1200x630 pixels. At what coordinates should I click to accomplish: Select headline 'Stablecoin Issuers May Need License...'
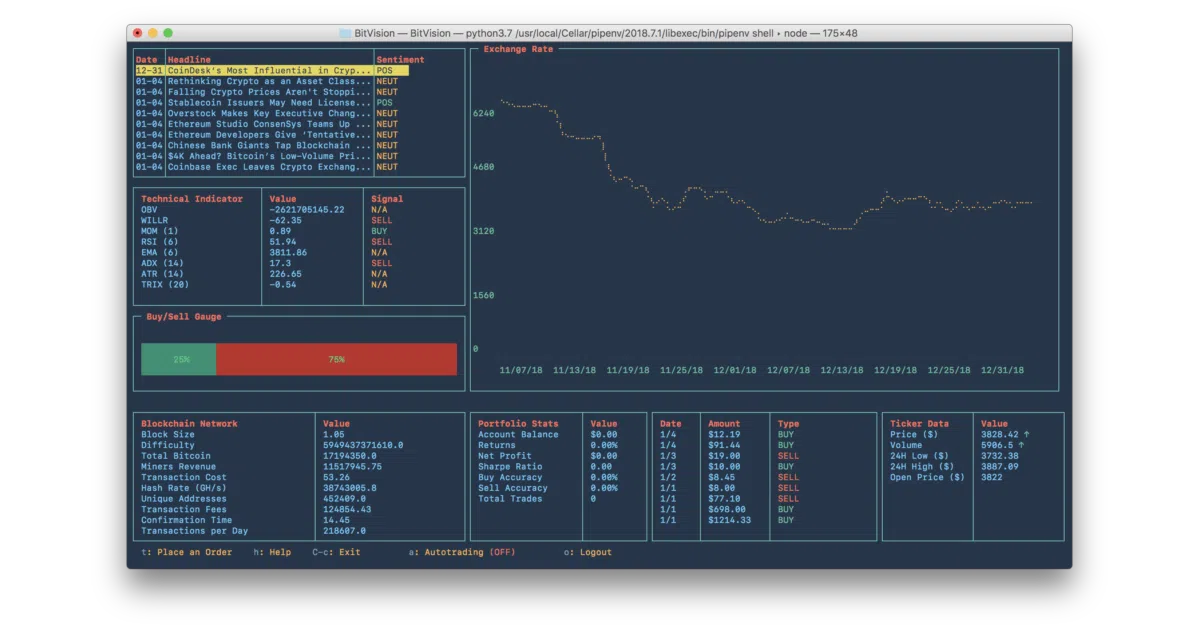(269, 103)
